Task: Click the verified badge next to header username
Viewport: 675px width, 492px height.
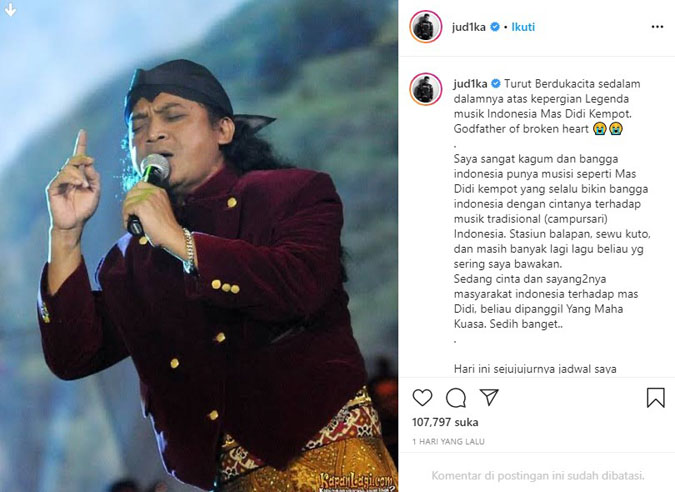Action: click(495, 27)
